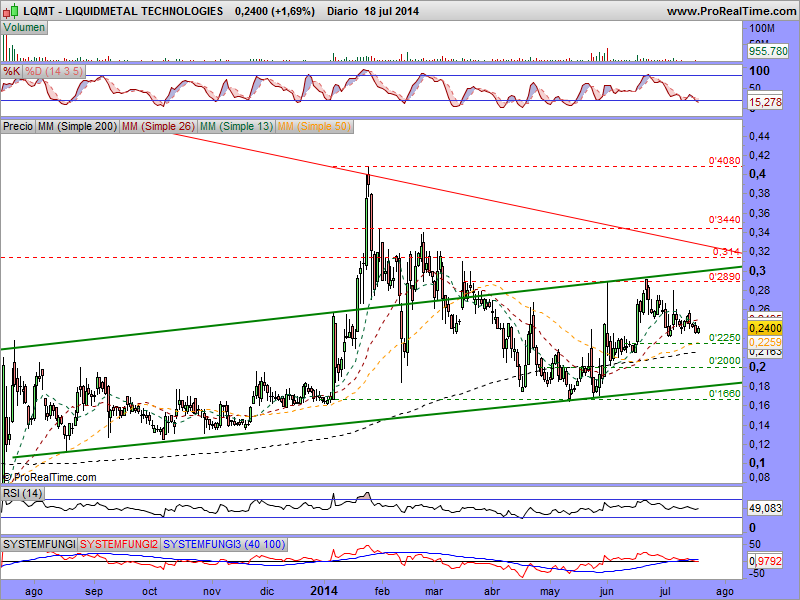
Task: Click the date 18 jul 2014
Action: coord(391,11)
